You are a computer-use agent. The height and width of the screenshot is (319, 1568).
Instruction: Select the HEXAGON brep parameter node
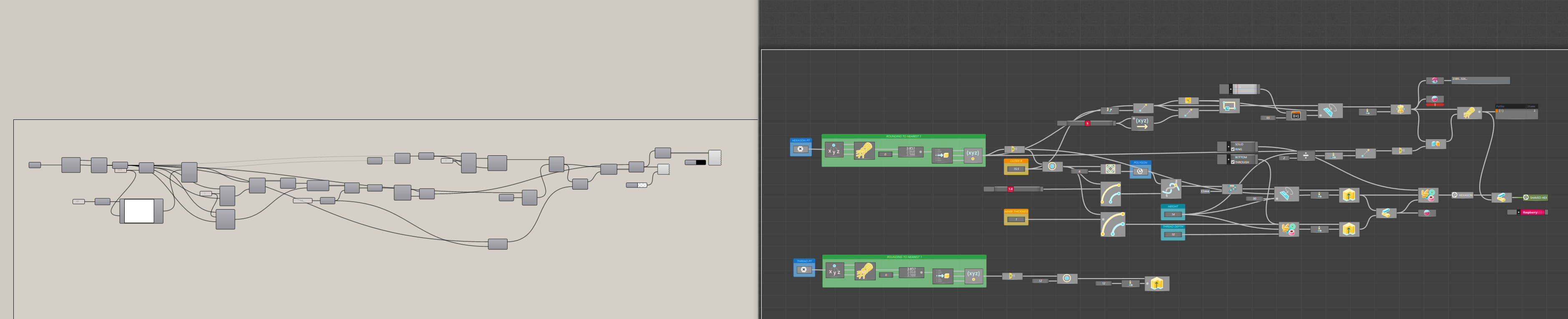coord(1462,195)
